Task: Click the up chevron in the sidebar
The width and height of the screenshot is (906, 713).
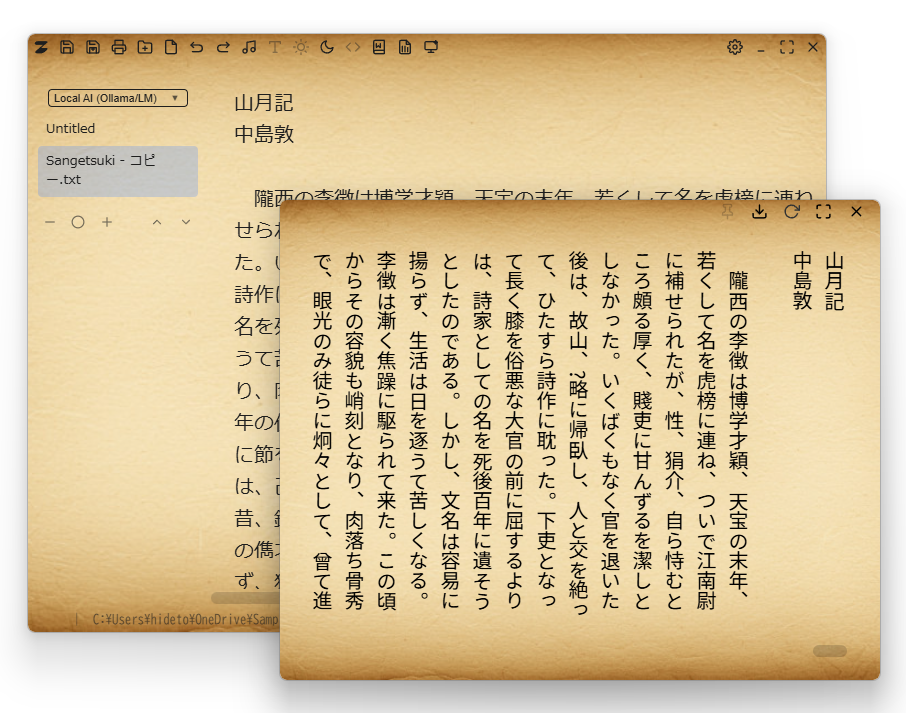Action: [157, 222]
